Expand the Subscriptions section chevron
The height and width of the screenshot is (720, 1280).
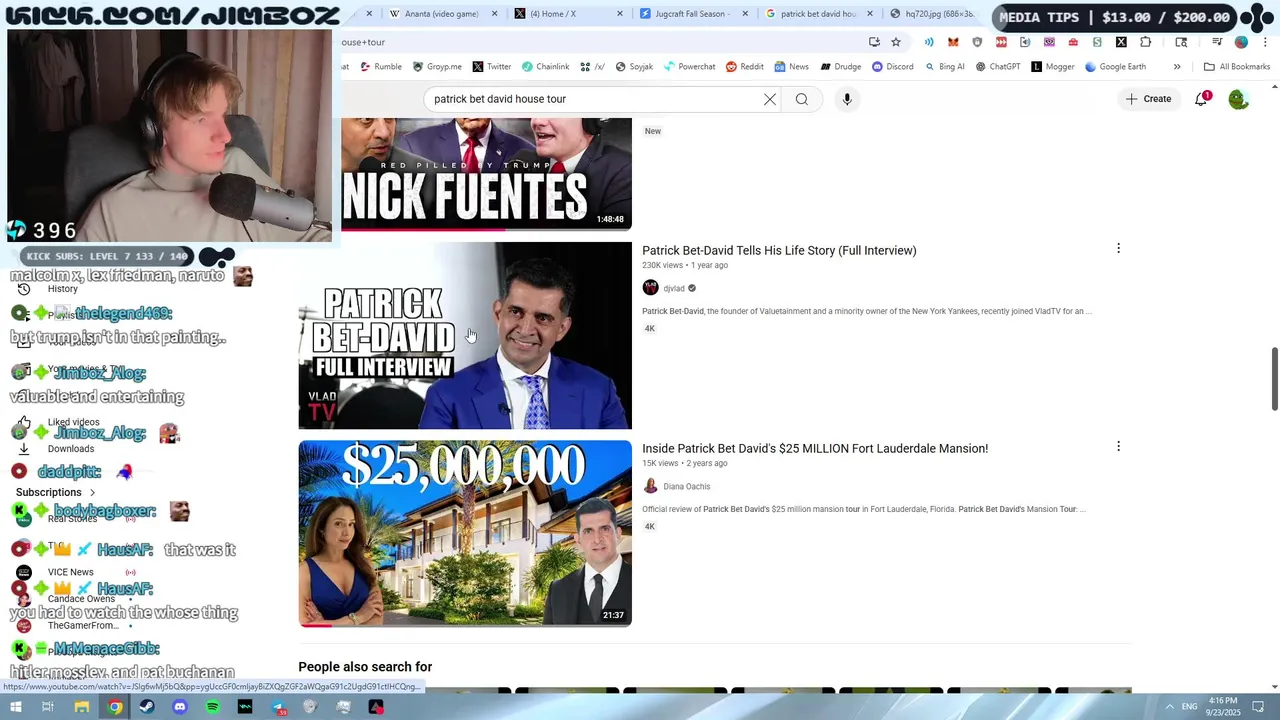93,493
